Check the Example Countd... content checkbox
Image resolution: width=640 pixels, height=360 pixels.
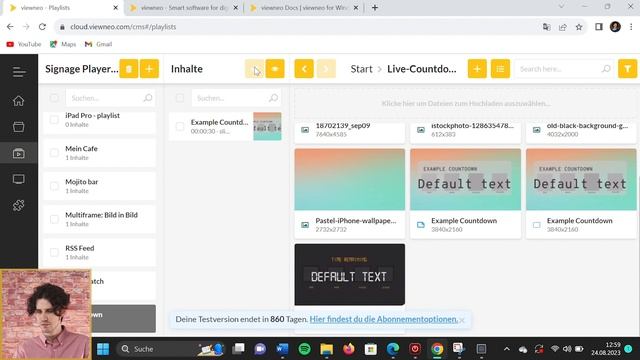(x=180, y=127)
